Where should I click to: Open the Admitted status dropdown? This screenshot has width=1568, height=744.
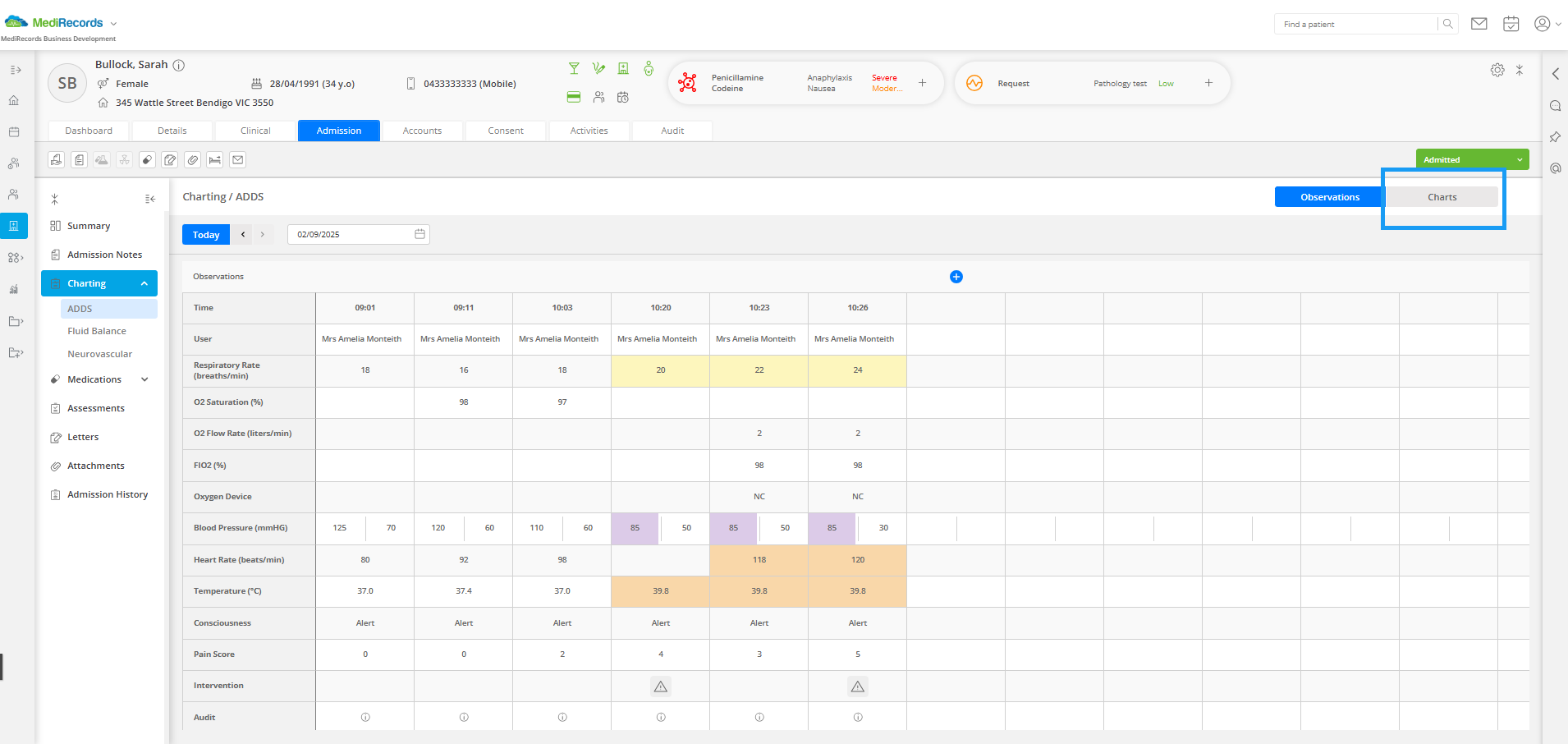click(x=1472, y=159)
